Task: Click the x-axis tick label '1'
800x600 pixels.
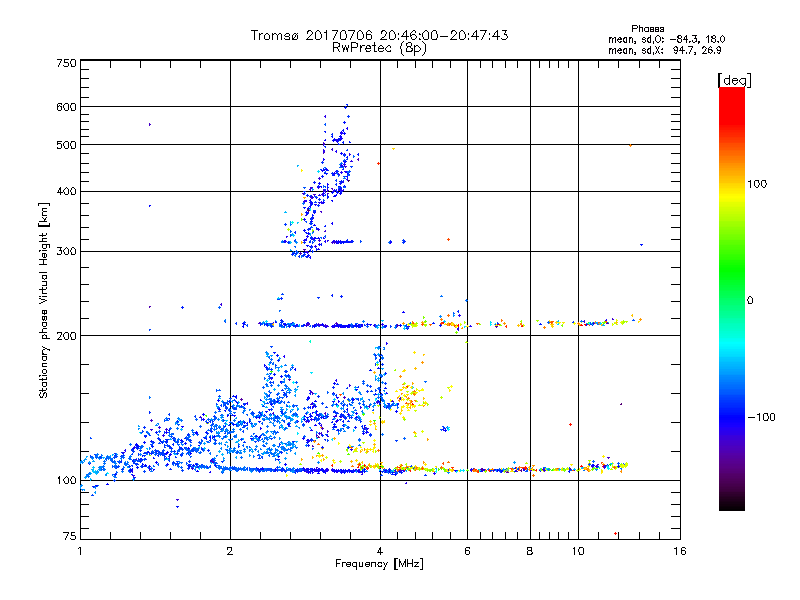Action: [80, 551]
